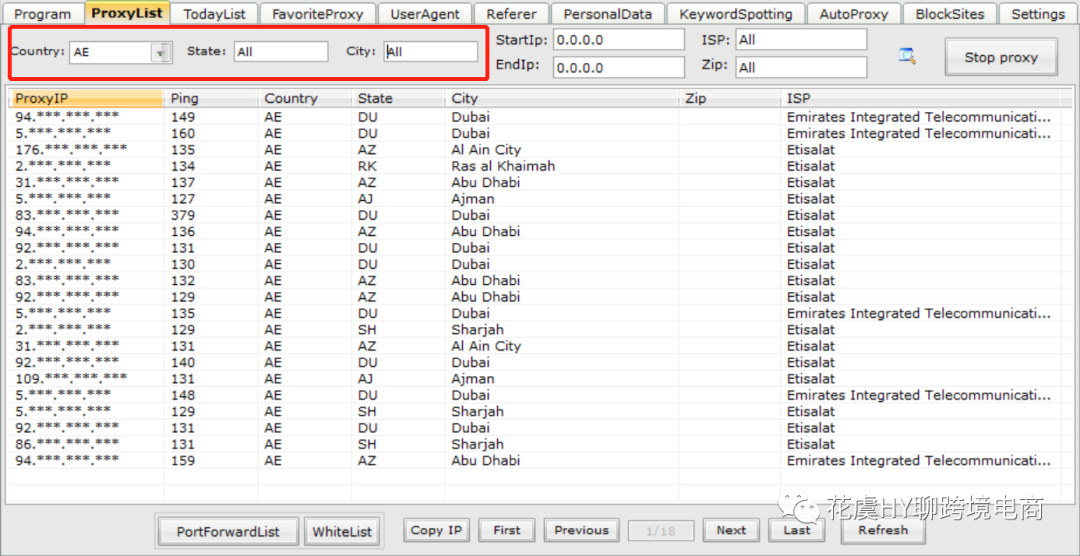The image size is (1080, 556).
Task: Click the ping value 160
Action: (x=183, y=133)
